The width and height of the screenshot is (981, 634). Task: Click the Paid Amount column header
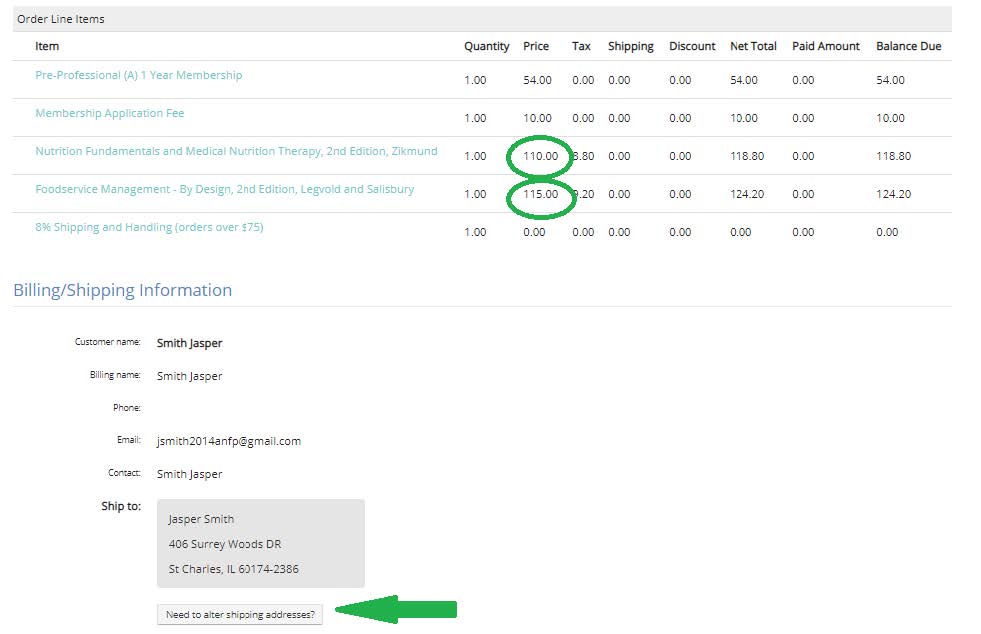pyautogui.click(x=825, y=47)
